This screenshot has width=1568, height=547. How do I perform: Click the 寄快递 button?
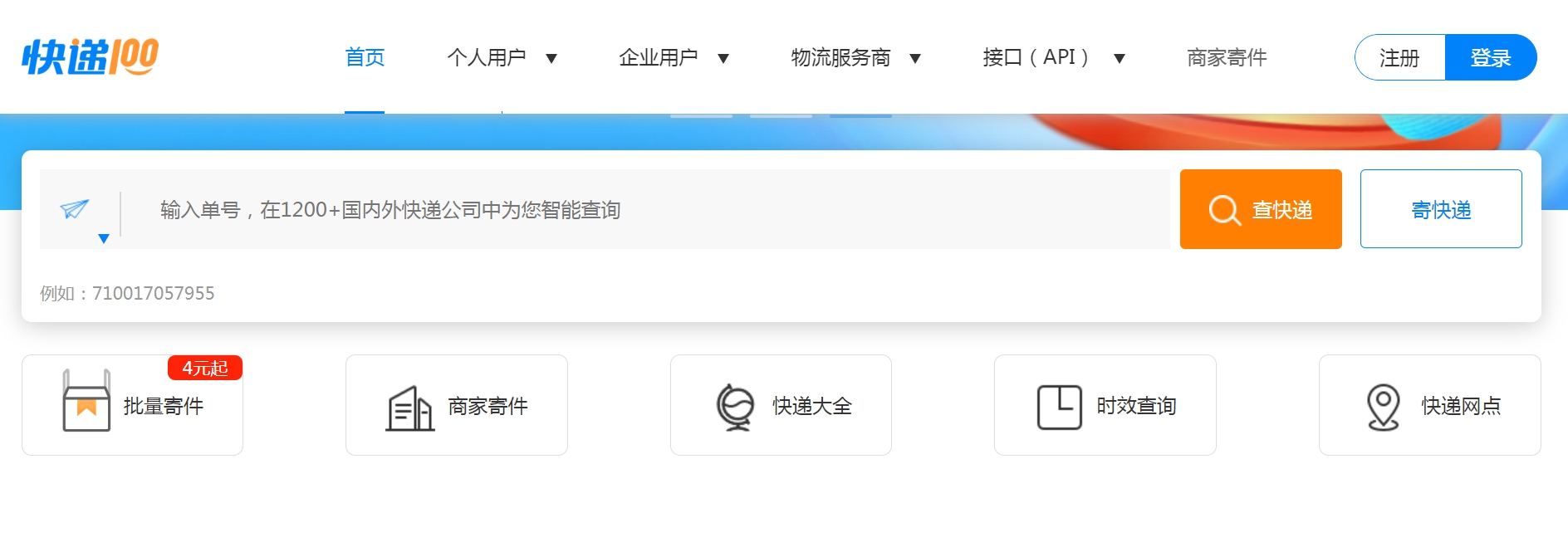click(1441, 209)
